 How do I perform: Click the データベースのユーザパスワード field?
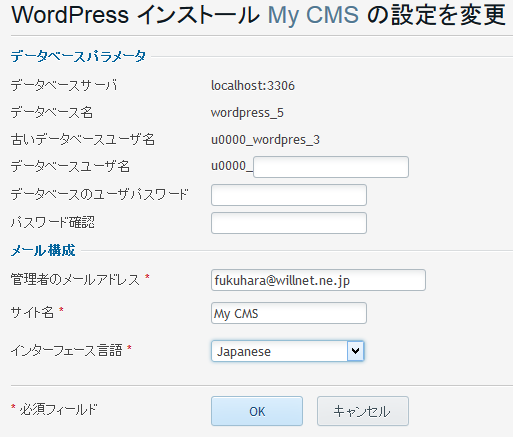tap(289, 195)
